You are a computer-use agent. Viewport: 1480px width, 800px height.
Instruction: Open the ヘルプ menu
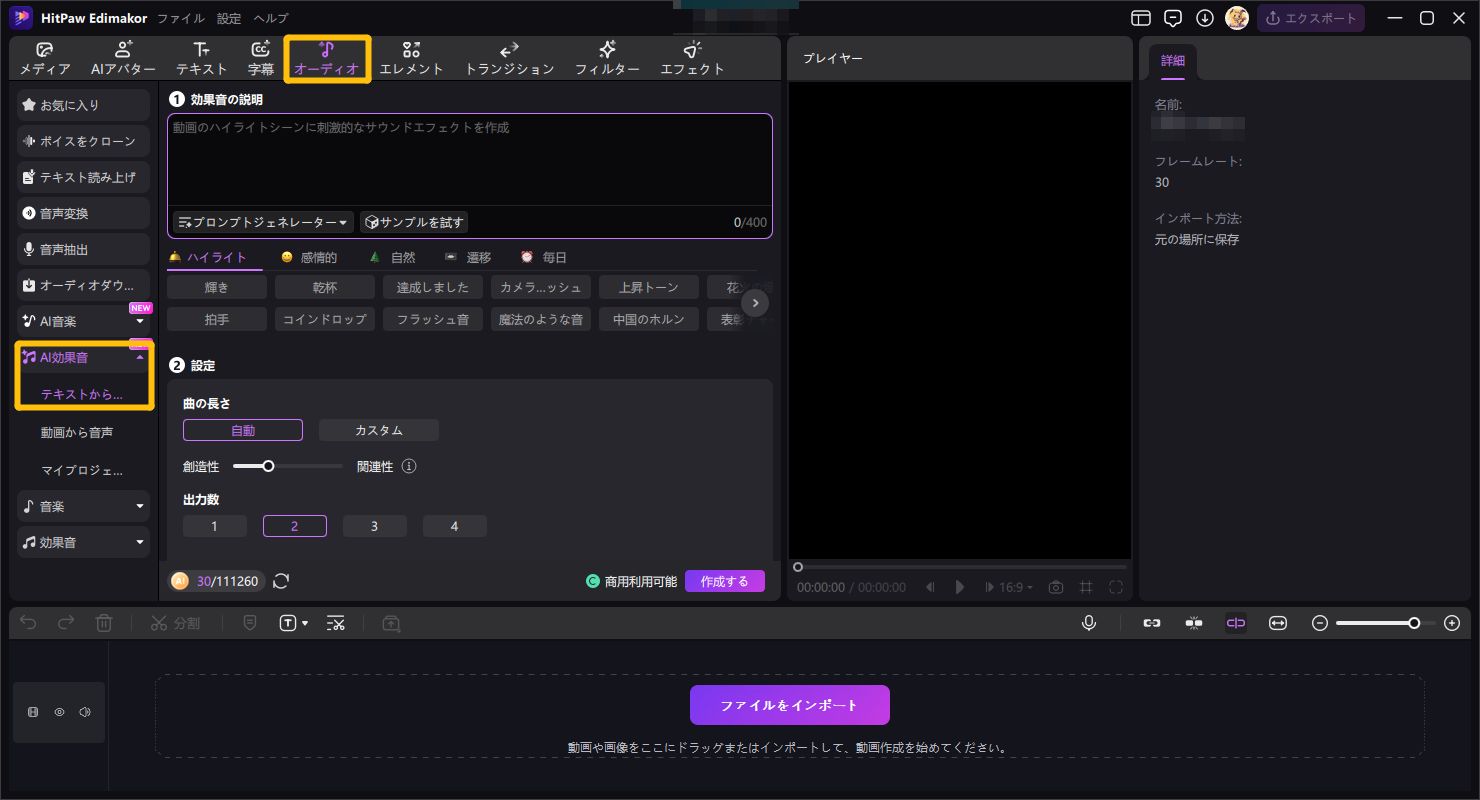pyautogui.click(x=270, y=17)
